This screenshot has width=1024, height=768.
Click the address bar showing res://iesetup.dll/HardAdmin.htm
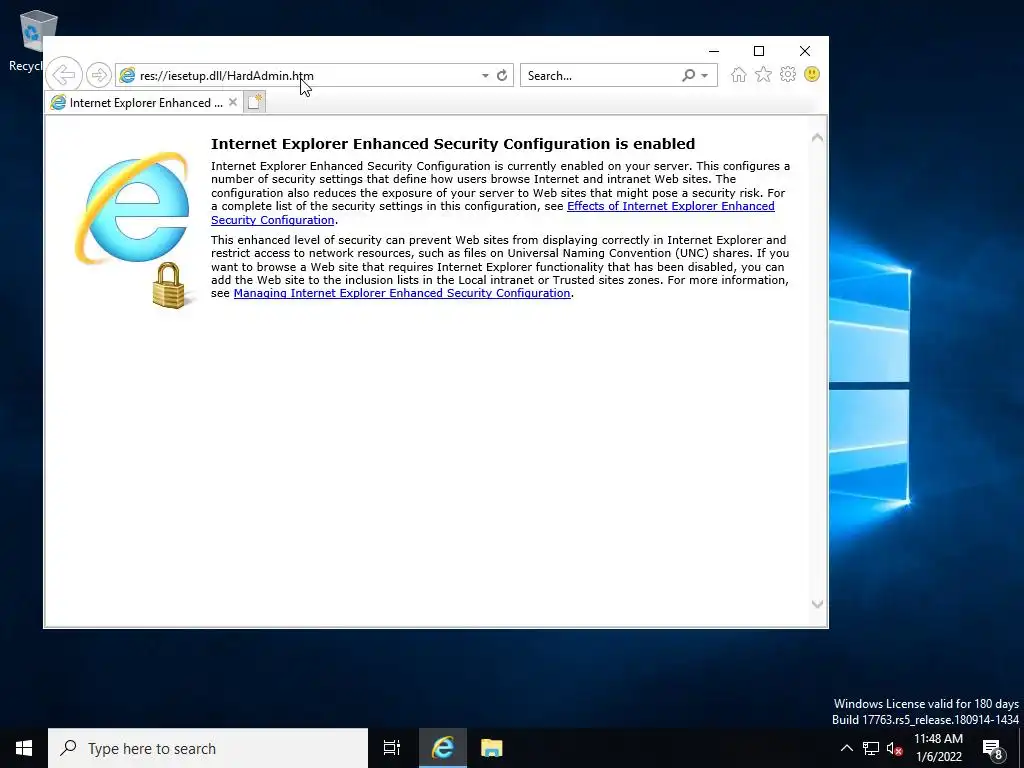pyautogui.click(x=313, y=75)
